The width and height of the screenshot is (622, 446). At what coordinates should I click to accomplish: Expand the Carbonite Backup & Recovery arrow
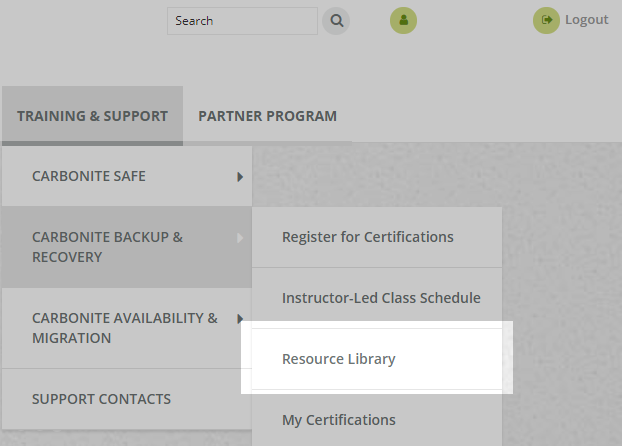(x=240, y=238)
